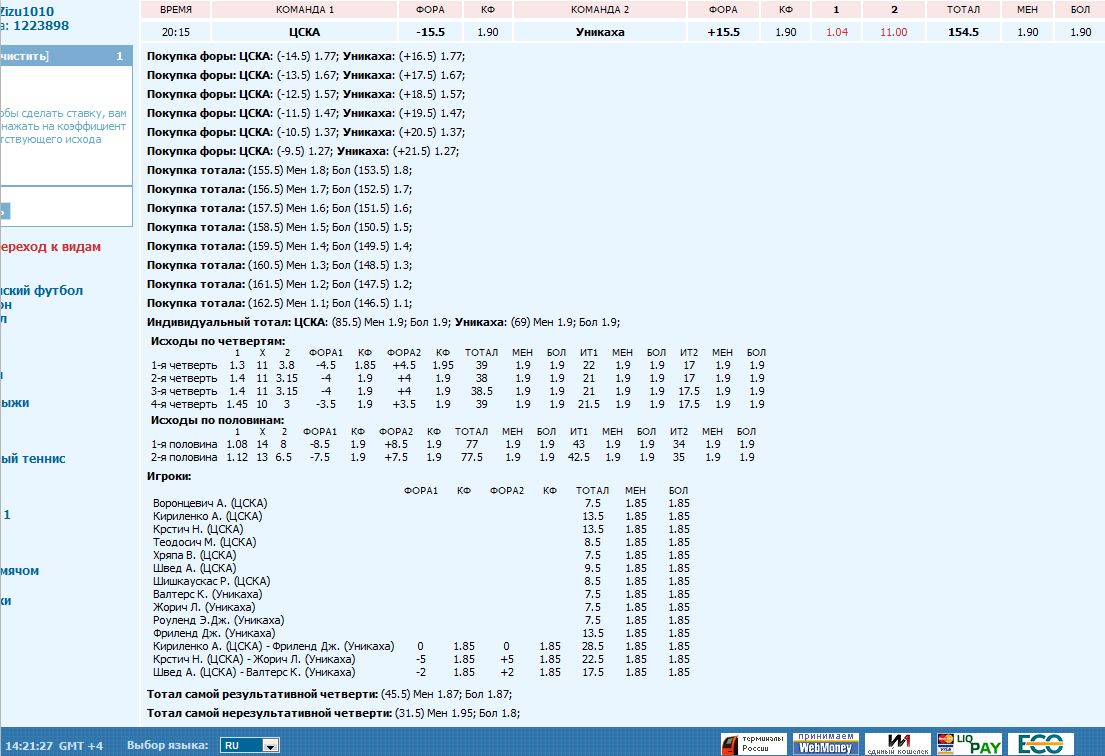
Task: Open the 'ский футбол' sidebar sport link
Action: click(x=42, y=290)
